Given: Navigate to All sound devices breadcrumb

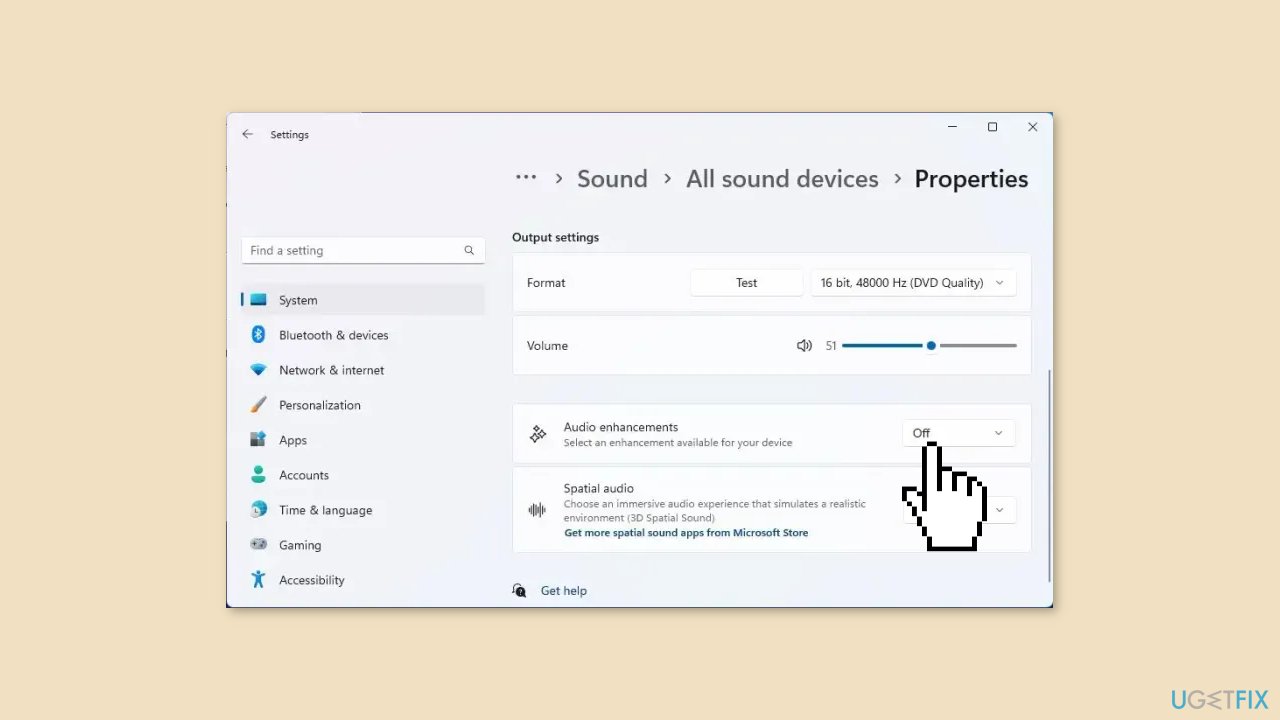Looking at the screenshot, I should (x=782, y=178).
